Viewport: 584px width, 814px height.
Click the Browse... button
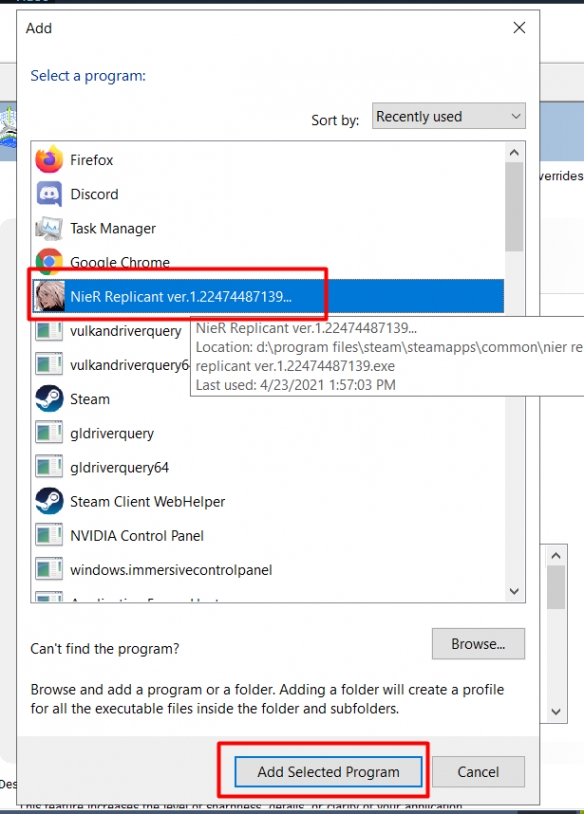478,644
